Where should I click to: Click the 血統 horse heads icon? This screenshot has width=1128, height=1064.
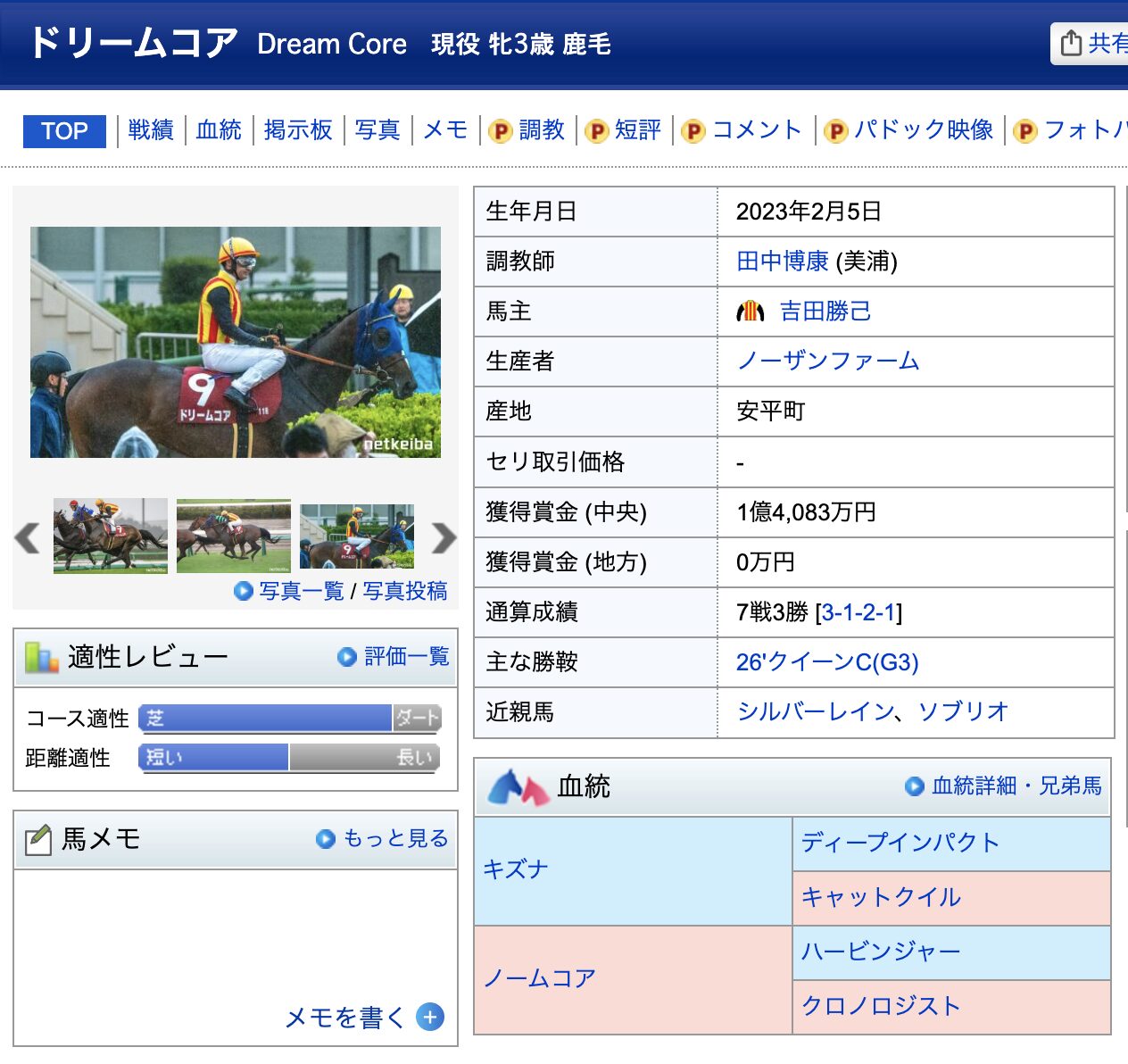tap(518, 786)
